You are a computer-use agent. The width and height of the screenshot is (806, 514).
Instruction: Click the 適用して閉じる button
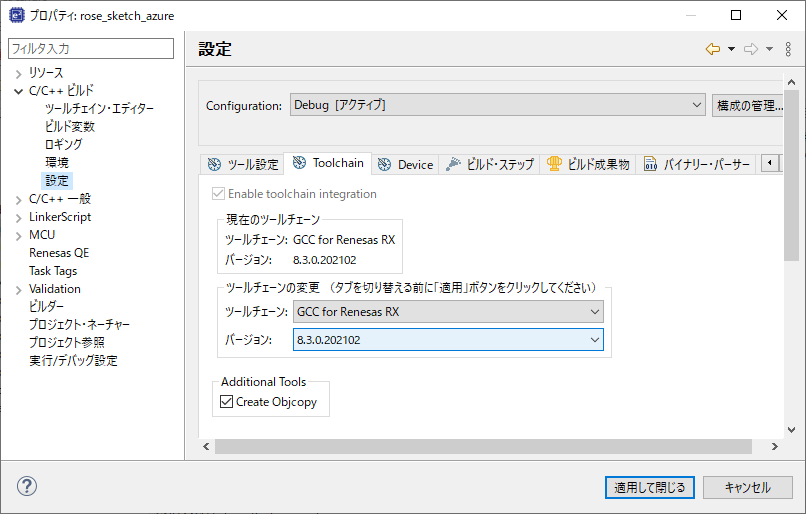pos(650,487)
